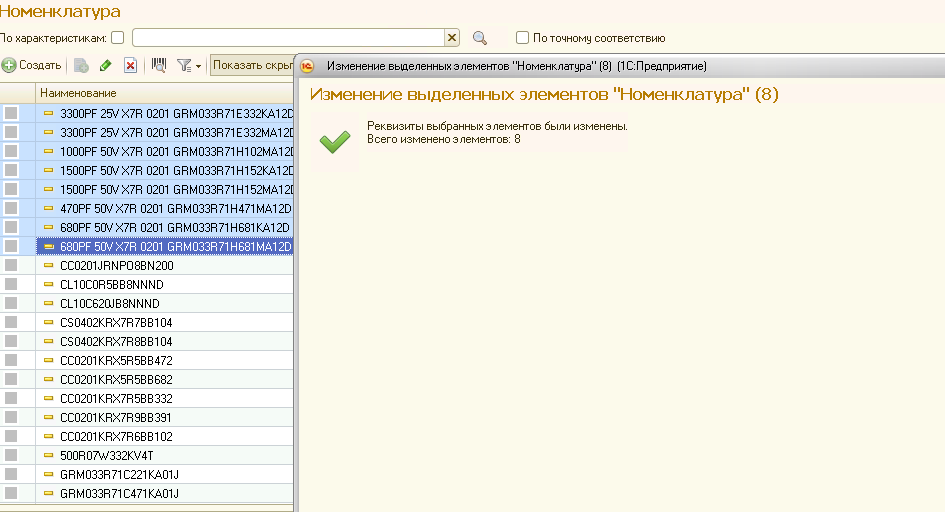Click the red X delete mark icon

(130, 65)
